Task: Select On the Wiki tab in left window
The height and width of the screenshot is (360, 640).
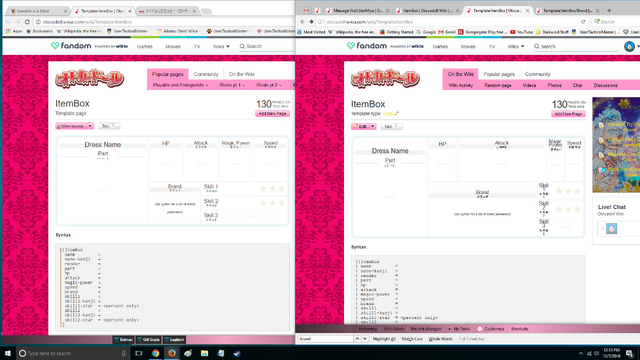Action: (x=242, y=74)
